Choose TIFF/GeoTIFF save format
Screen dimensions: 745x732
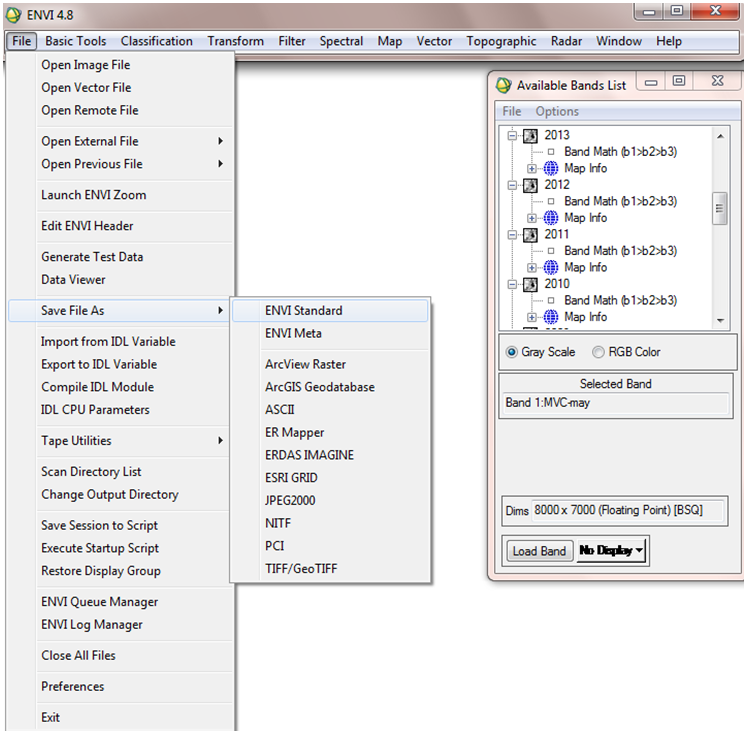330,569
